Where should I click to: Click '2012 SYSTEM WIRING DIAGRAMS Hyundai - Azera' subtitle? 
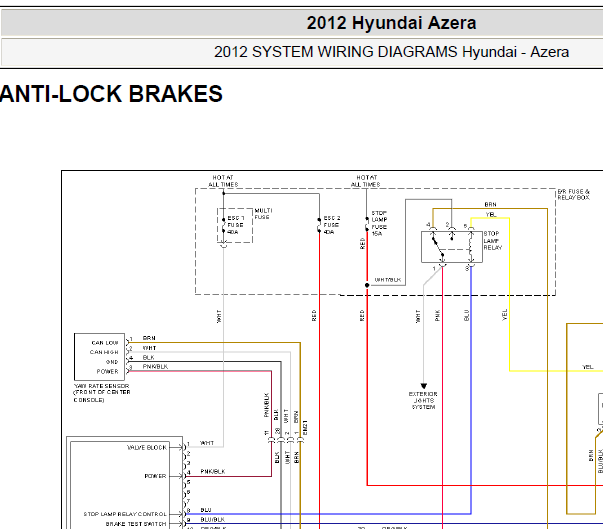[x=391, y=52]
